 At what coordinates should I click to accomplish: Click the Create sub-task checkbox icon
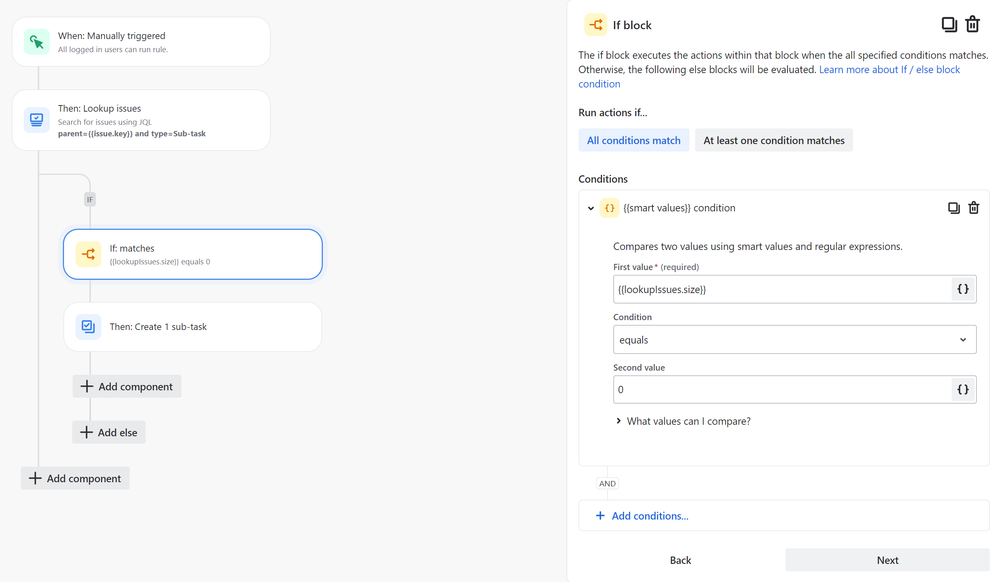89,327
